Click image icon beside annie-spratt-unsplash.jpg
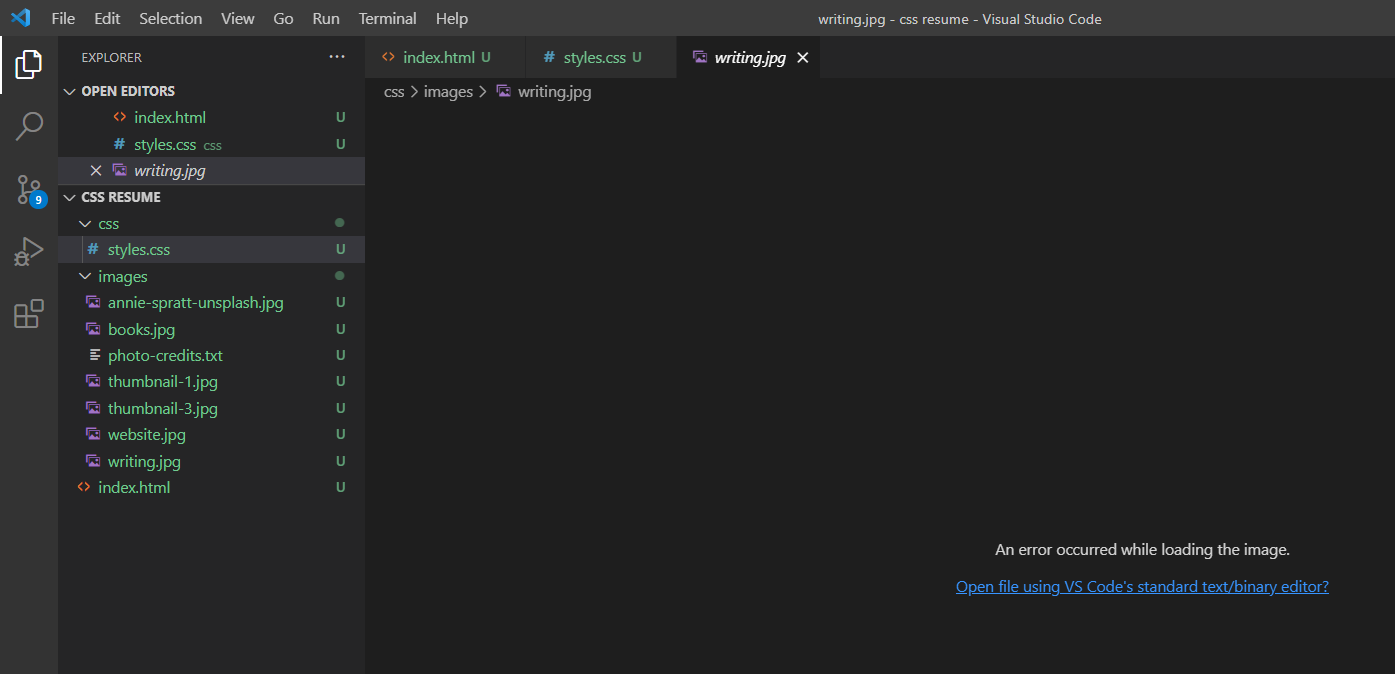This screenshot has width=1395, height=674. (93, 303)
